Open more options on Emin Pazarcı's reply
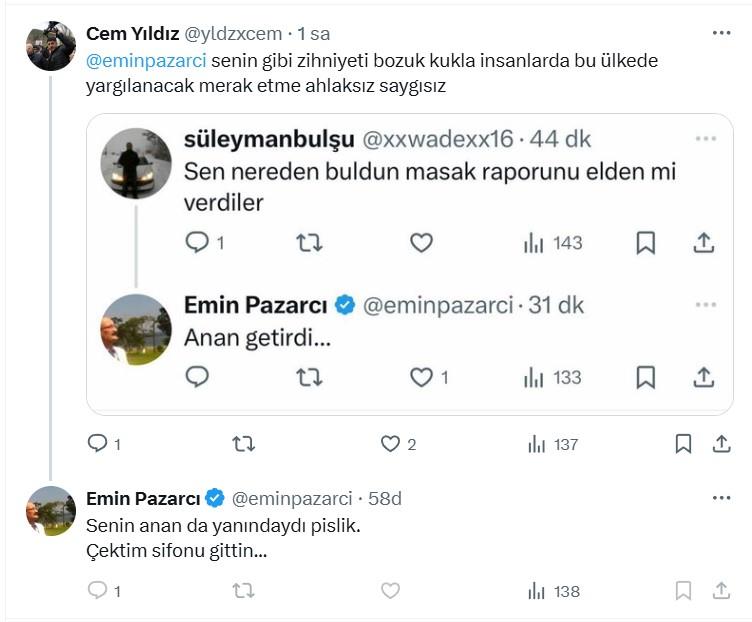 point(721,498)
